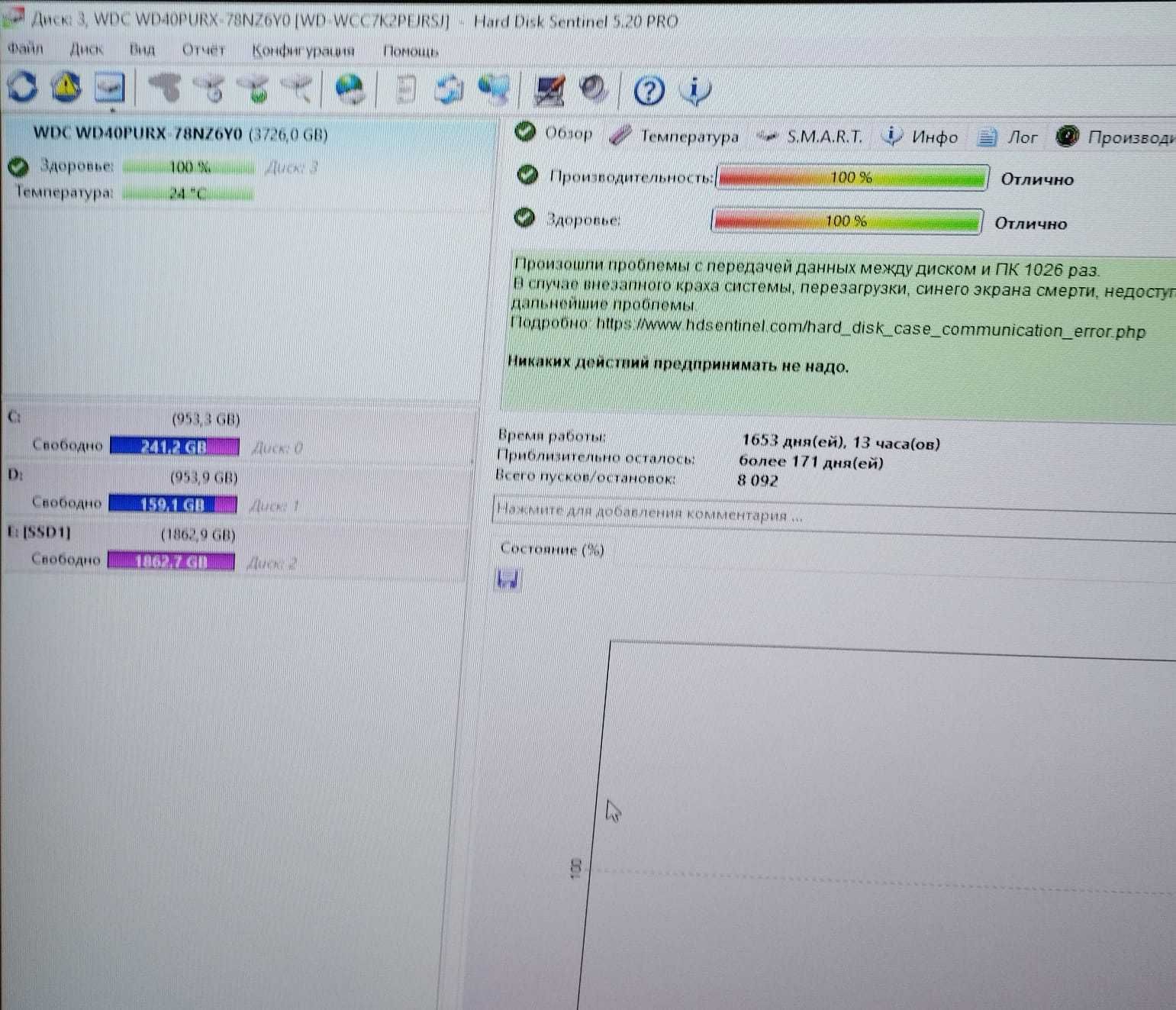Click green check beside Здоровье in the right panel
Screen dimensions: 1176x1010
coord(524,218)
